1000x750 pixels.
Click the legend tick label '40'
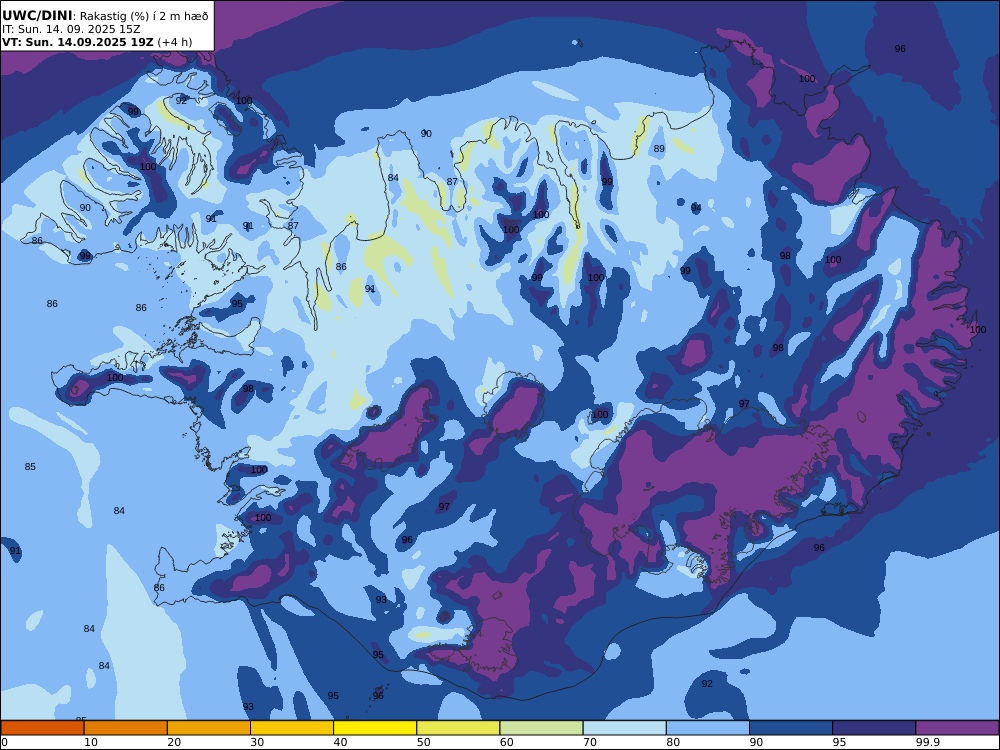point(341,742)
